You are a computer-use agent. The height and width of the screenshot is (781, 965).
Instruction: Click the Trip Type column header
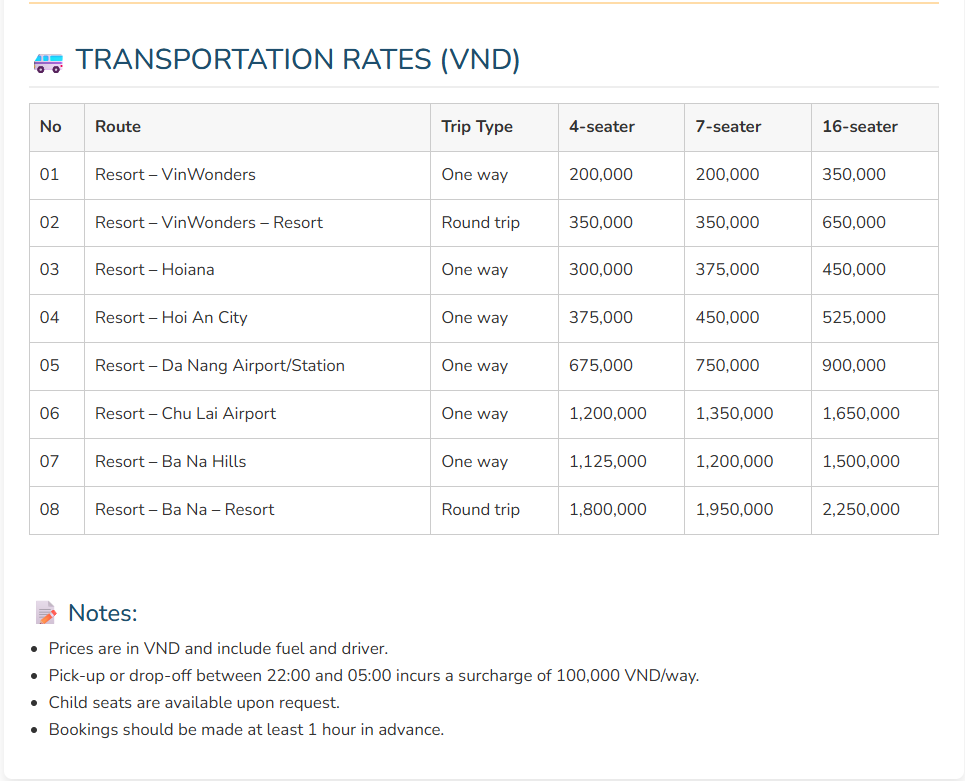point(477,127)
